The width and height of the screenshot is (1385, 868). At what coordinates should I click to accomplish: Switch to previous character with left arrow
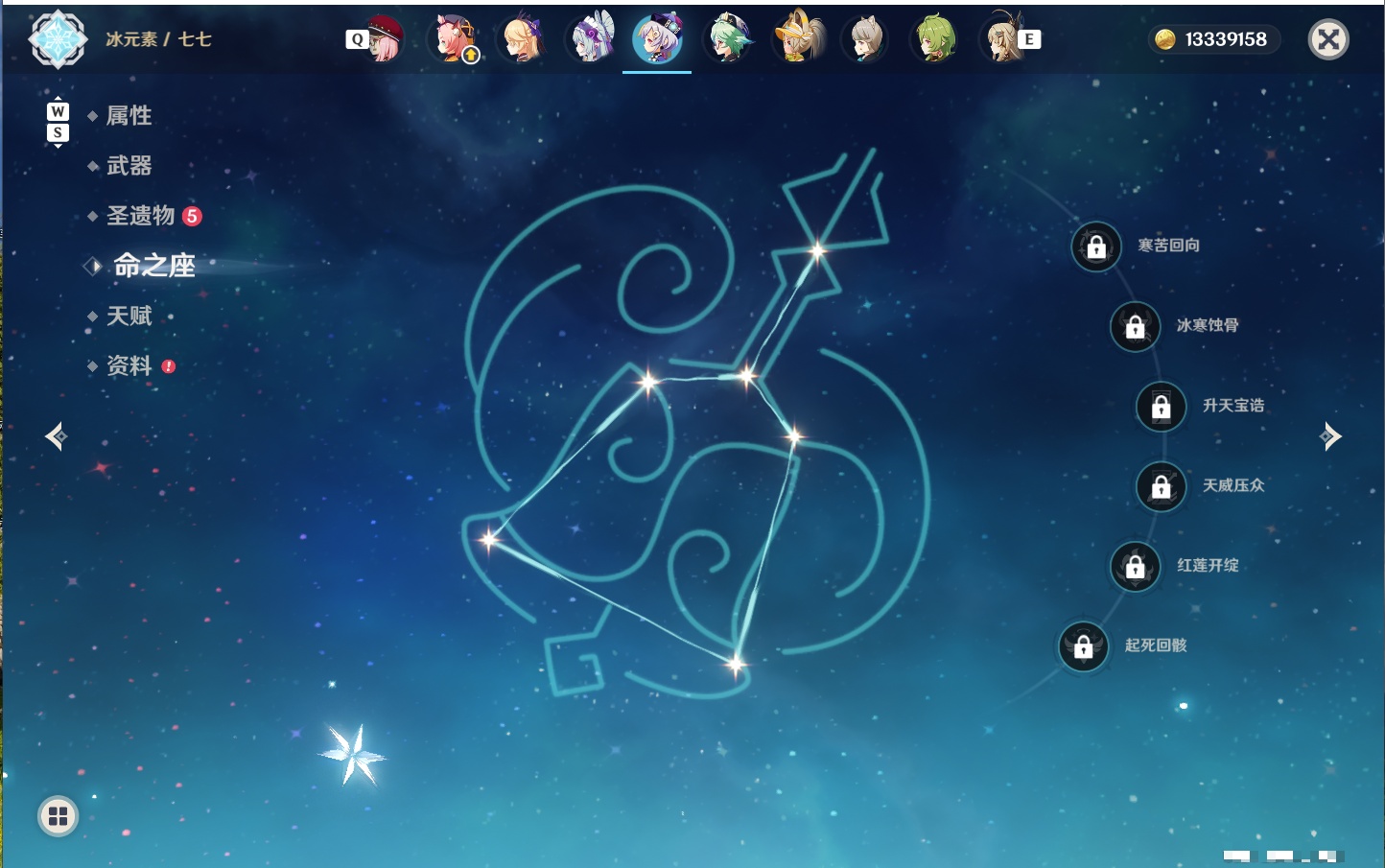coord(56,436)
